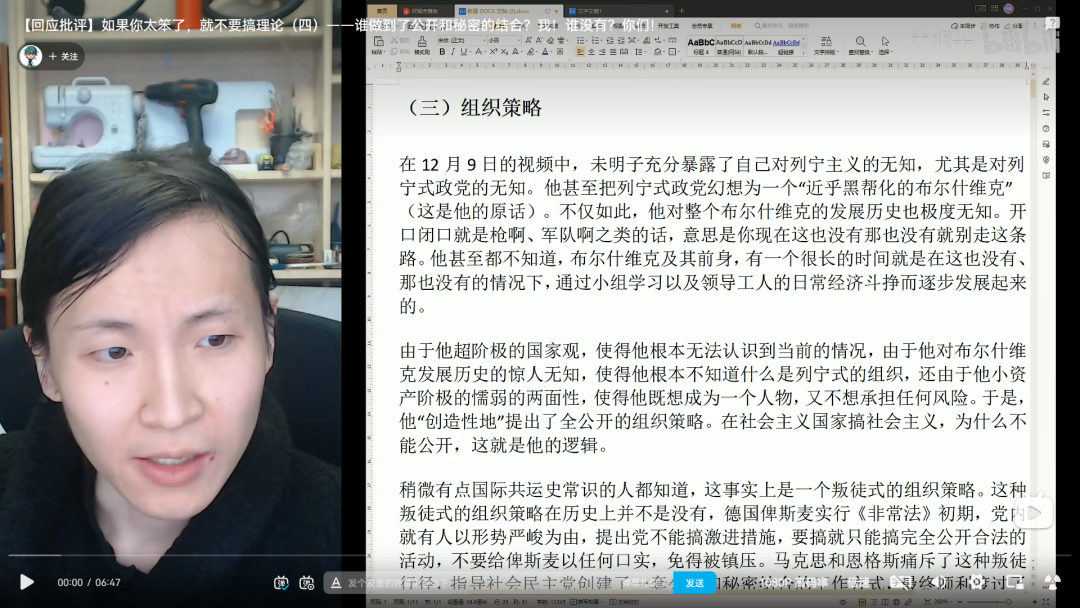The image size is (1080, 608).
Task: Apply Underline formatting
Action: click(x=464, y=52)
